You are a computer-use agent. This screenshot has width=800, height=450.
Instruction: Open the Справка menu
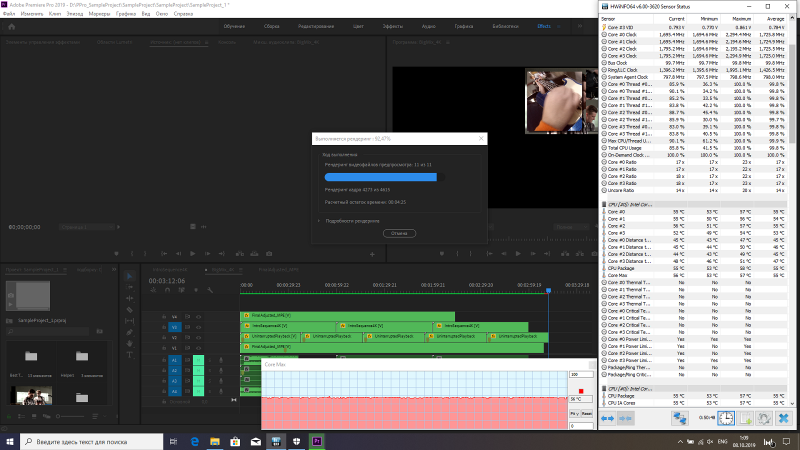point(183,14)
